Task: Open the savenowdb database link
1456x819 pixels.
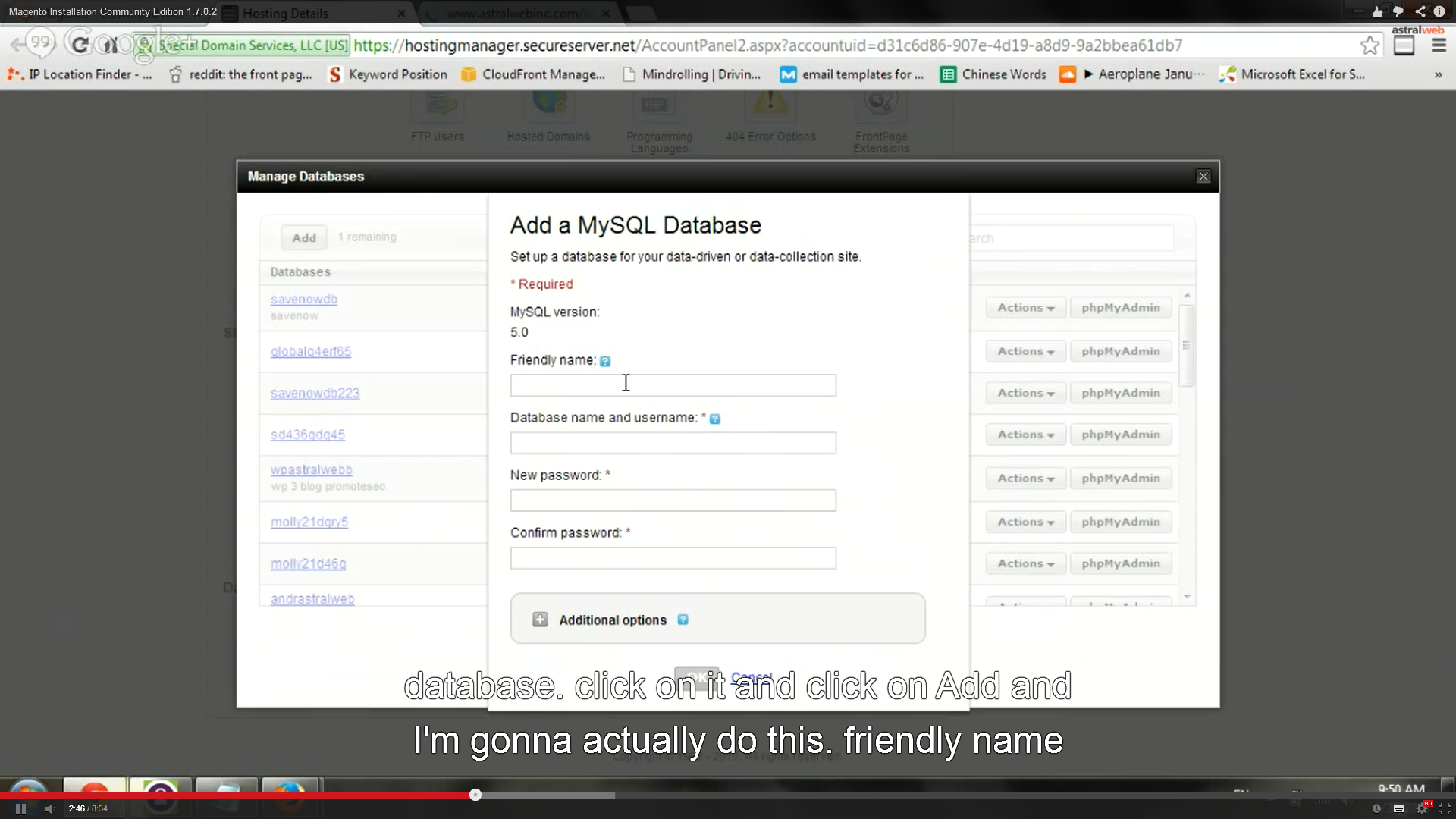Action: [304, 299]
